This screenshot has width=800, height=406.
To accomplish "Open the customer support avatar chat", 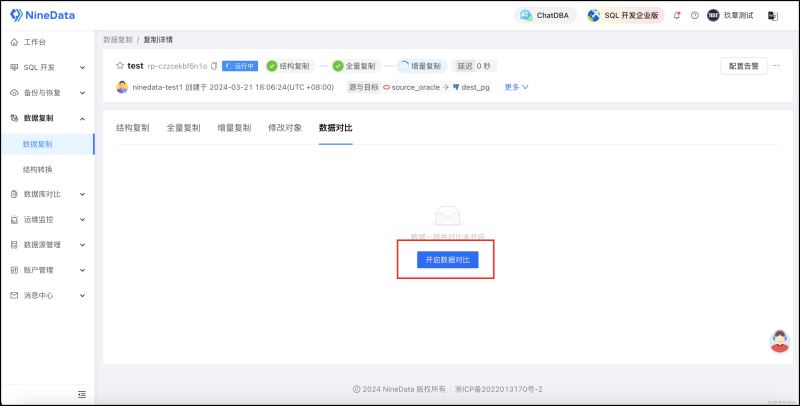I will 779,341.
